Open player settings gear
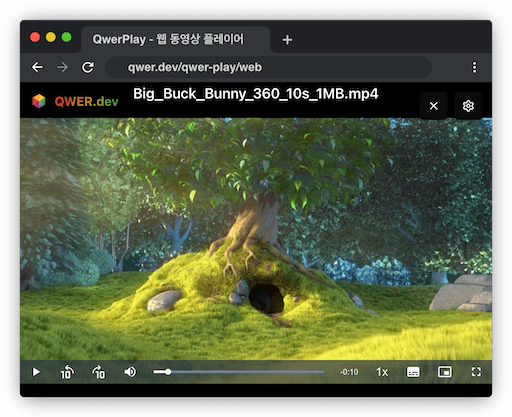This screenshot has height=417, width=512. click(468, 106)
